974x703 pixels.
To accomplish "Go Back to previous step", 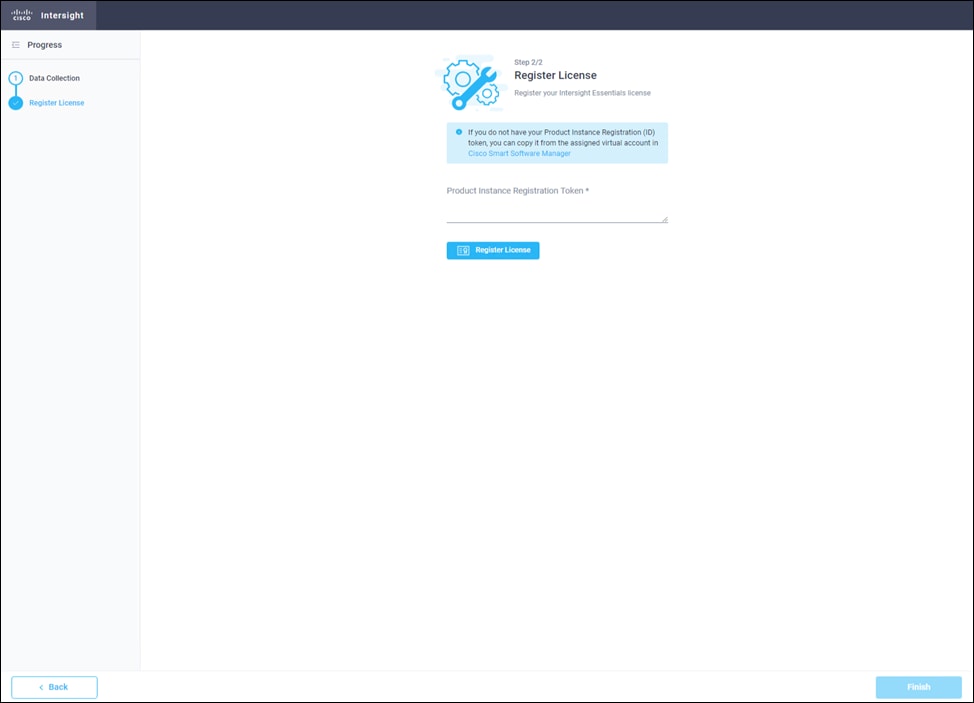I will (x=54, y=687).
